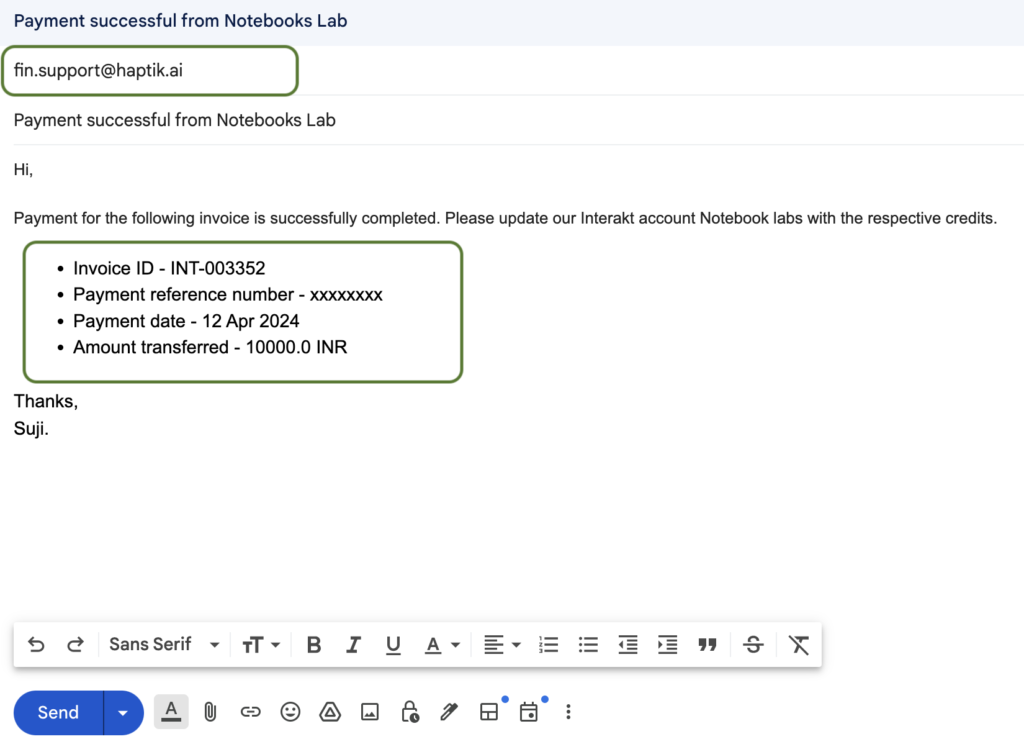1024x739 pixels.
Task: Attach files with the paperclip icon
Action: click(x=210, y=712)
